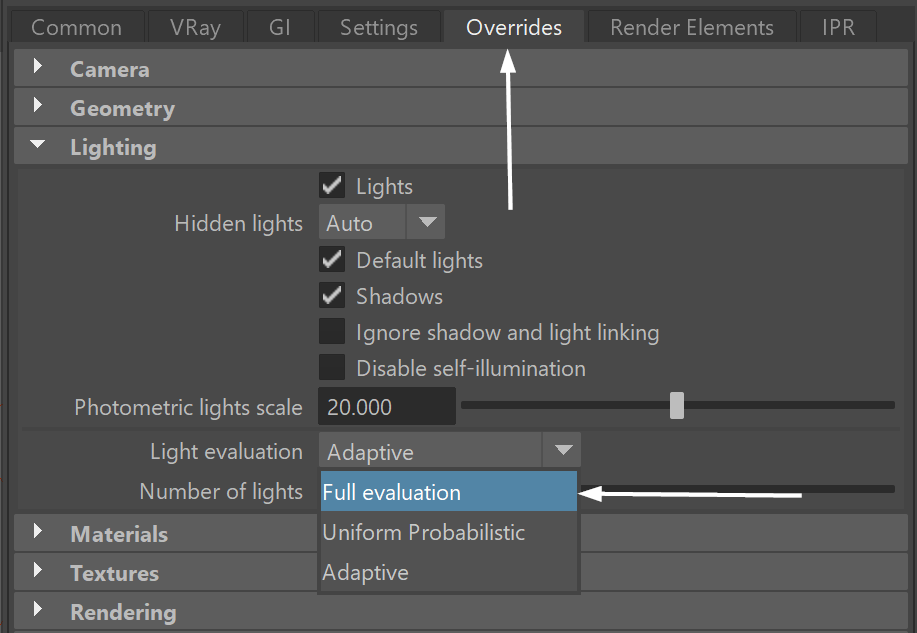Expand the Rendering rollout arrow
The height and width of the screenshot is (633, 917).
point(38,609)
